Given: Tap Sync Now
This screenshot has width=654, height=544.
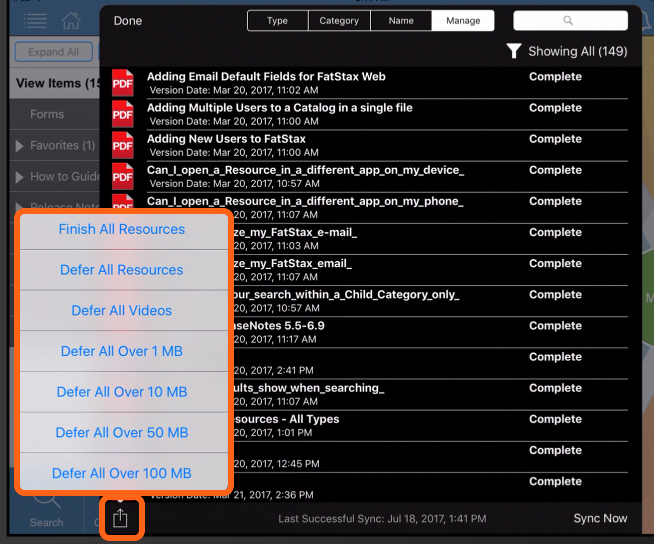Looking at the screenshot, I should tap(600, 518).
